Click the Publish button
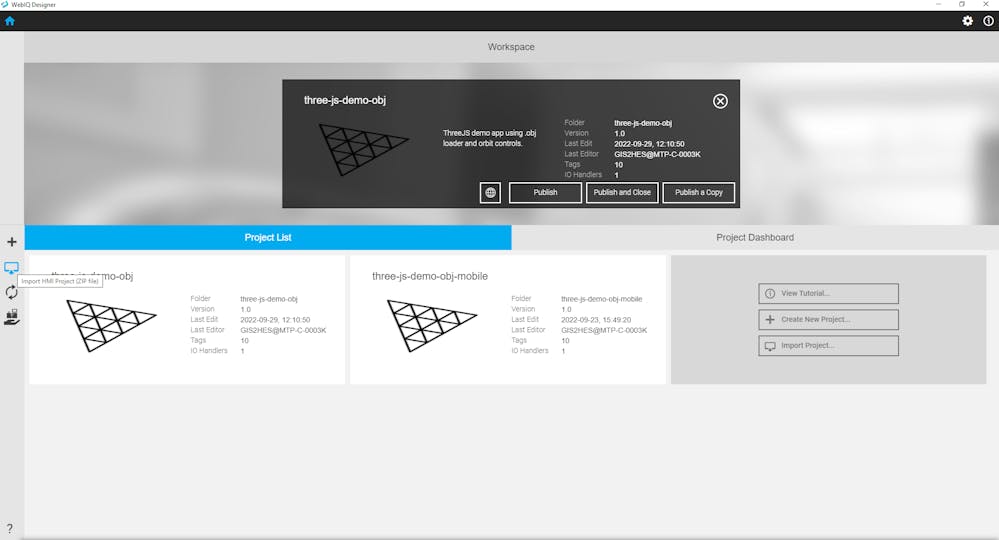999x540 pixels. [x=545, y=192]
